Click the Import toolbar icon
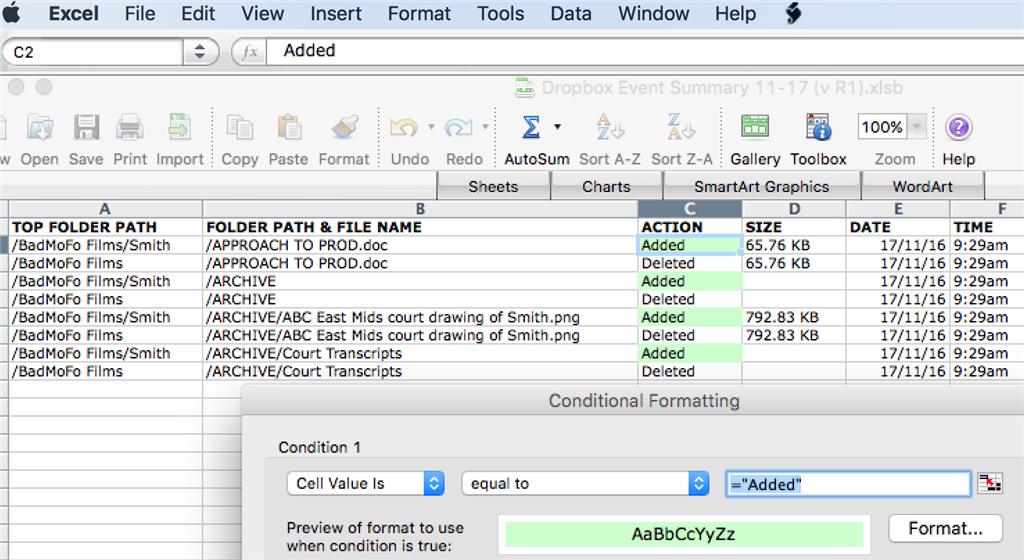 pyautogui.click(x=179, y=128)
